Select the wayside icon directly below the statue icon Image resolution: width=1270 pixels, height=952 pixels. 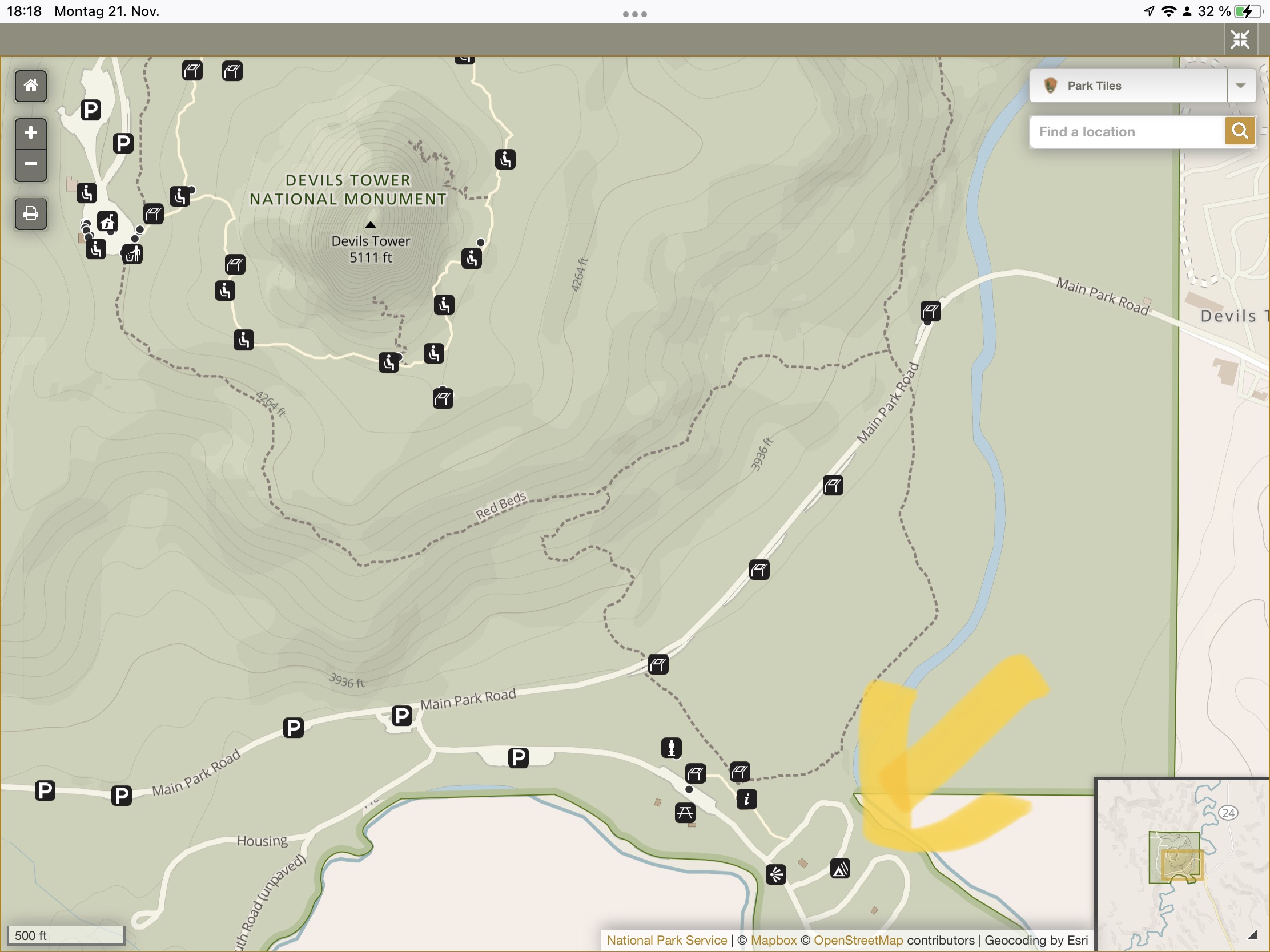[696, 773]
